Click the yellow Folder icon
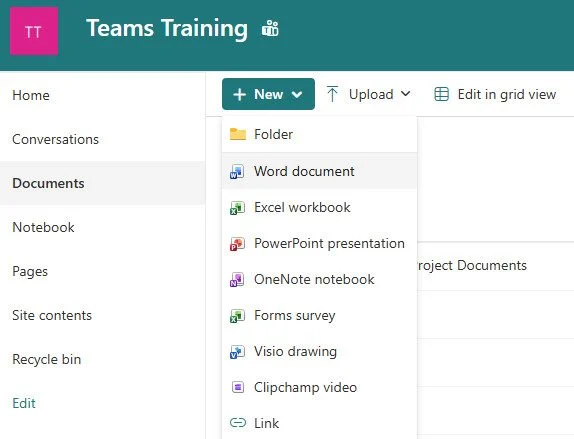The image size is (574, 439). coord(238,134)
